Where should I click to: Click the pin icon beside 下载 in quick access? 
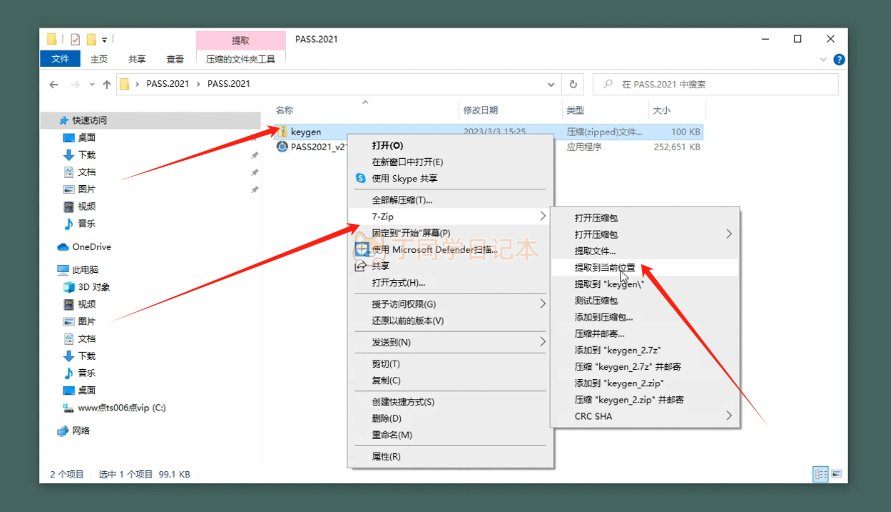click(x=255, y=155)
